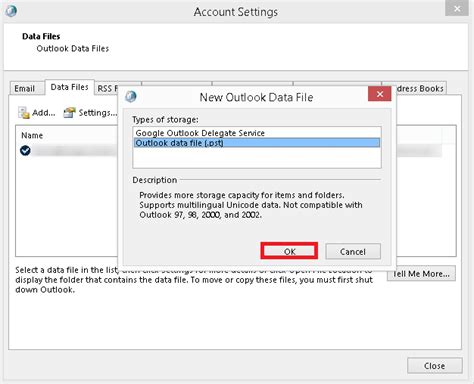Click the Account Settings title bar globe icon
Image resolution: width=474 pixels, height=384 pixels.
pos(11,11)
